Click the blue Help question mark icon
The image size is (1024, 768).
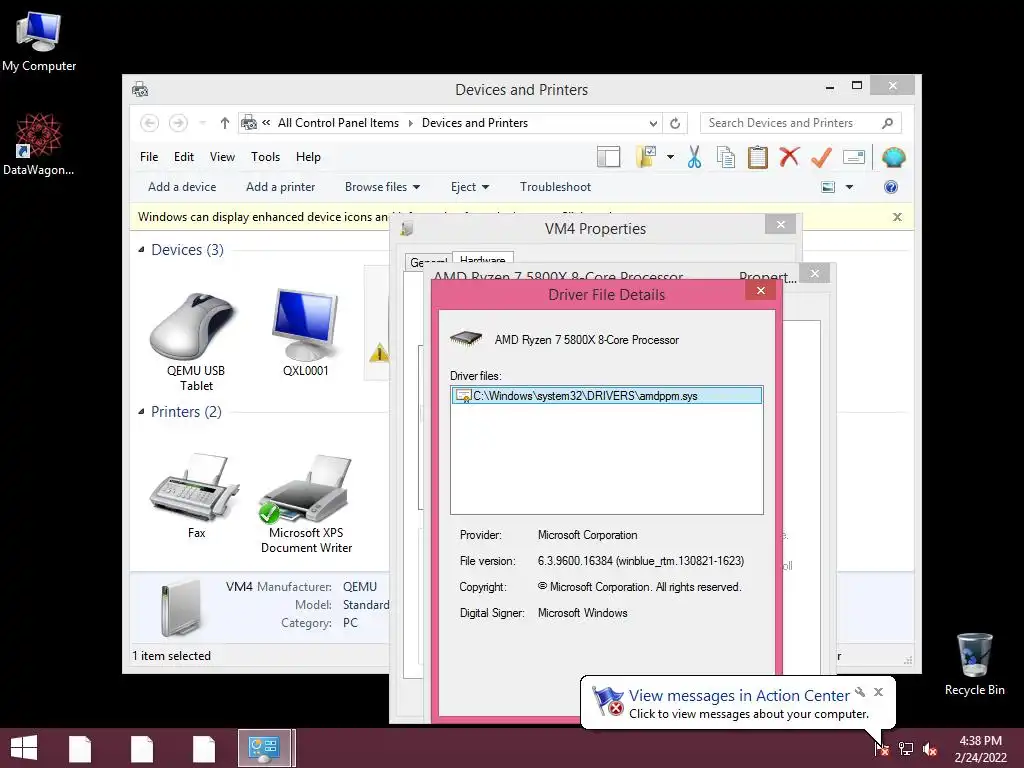891,187
